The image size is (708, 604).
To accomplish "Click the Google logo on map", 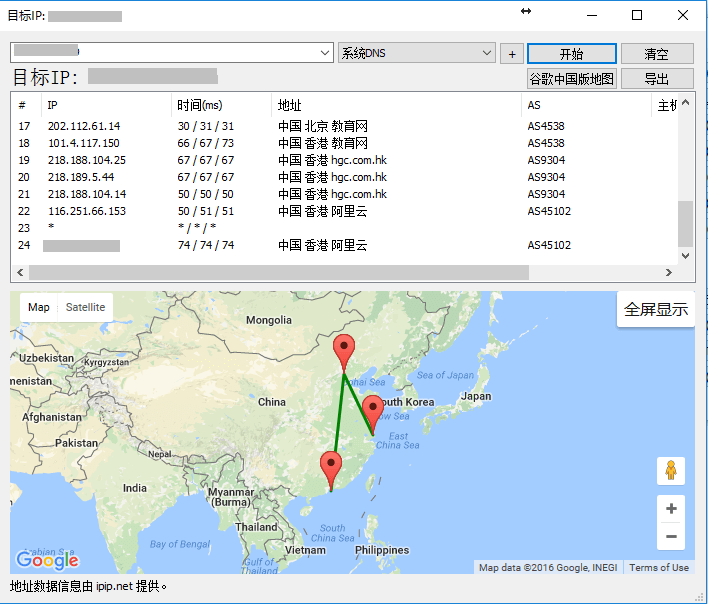I will pos(47,560).
